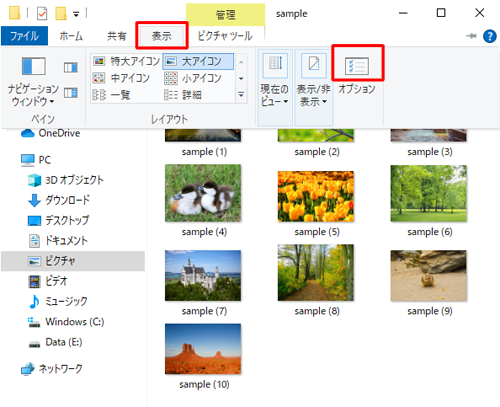The image size is (500, 407).
Task: Open 現在のビュー dropdown
Action: pos(275,87)
